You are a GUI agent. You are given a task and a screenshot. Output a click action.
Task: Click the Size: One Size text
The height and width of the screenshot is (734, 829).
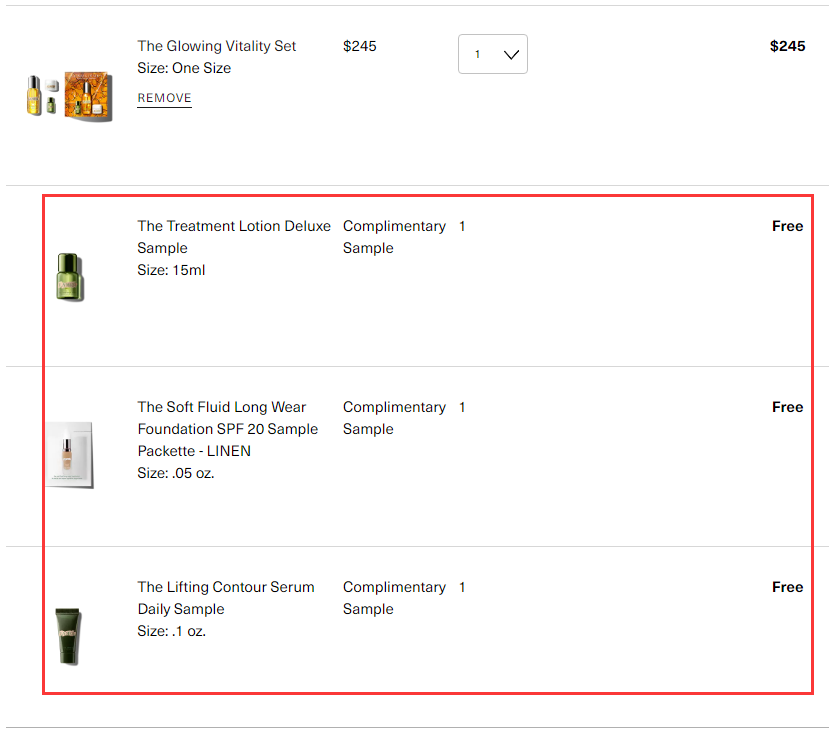click(x=184, y=68)
